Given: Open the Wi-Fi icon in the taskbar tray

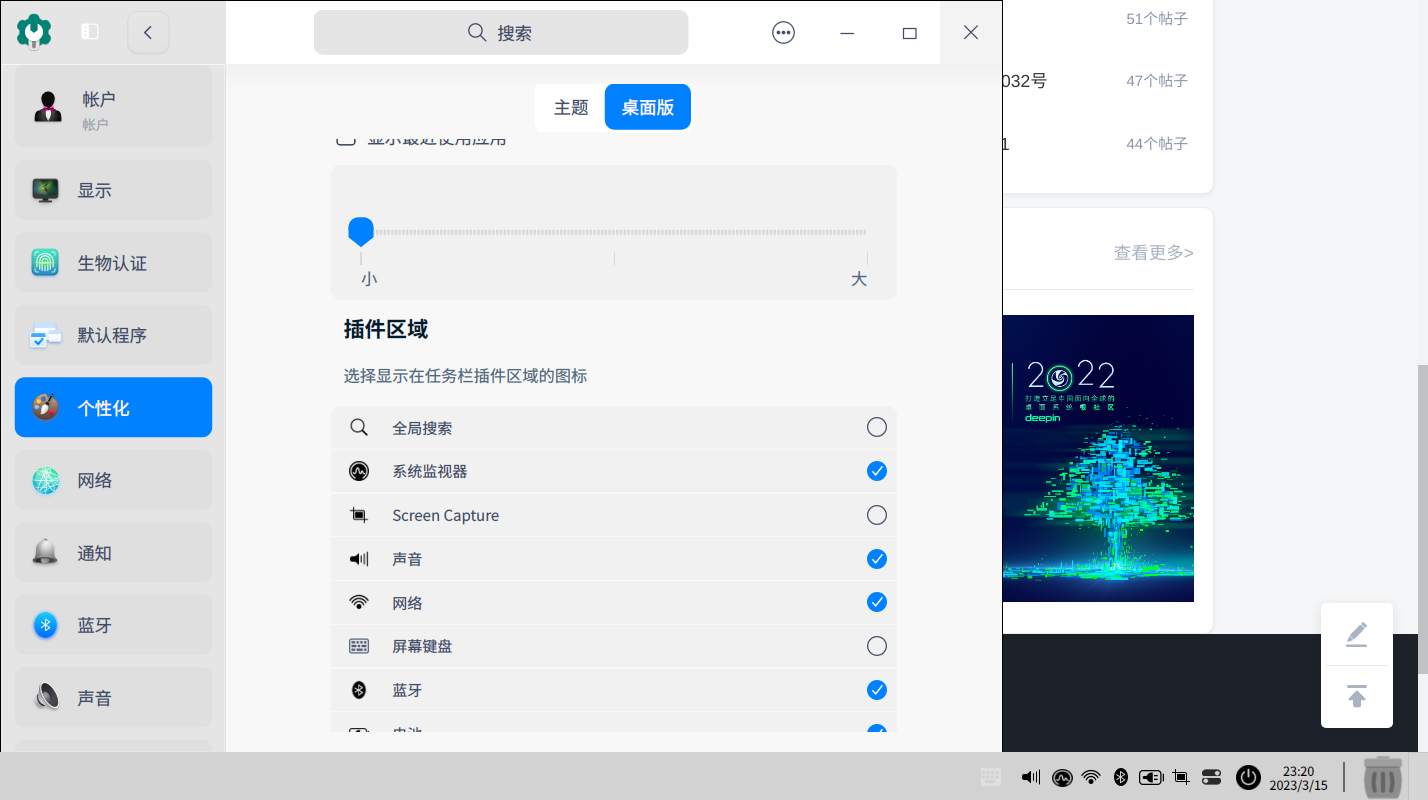Looking at the screenshot, I should tap(1092, 777).
